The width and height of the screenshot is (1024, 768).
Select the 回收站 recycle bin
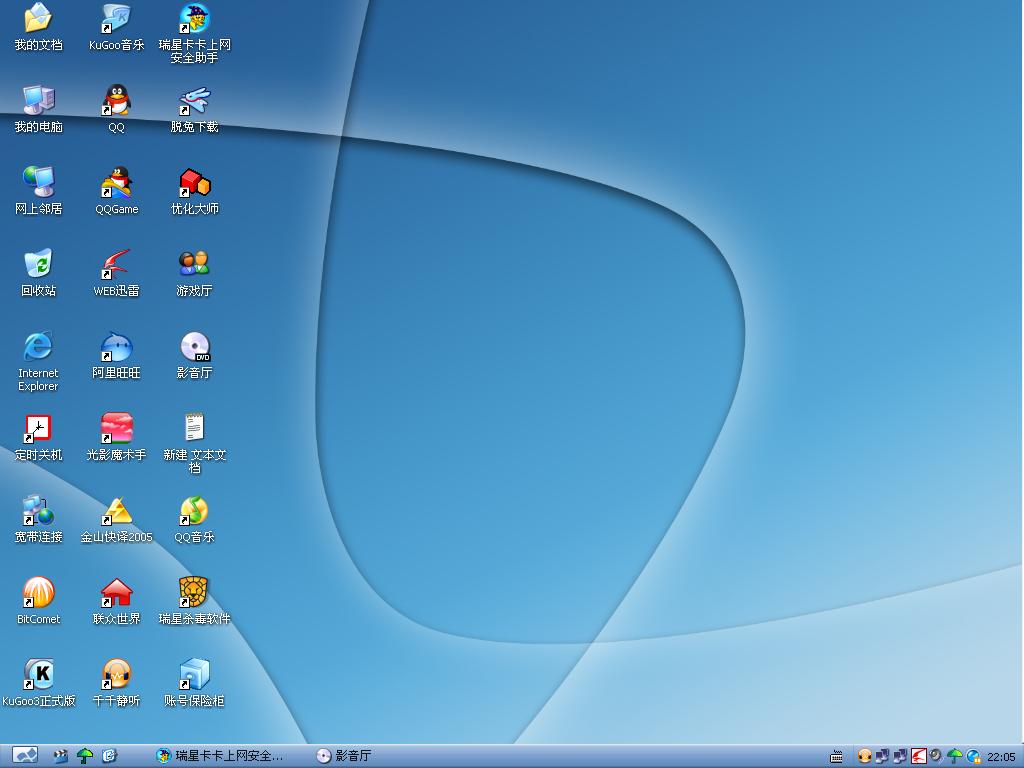38,265
